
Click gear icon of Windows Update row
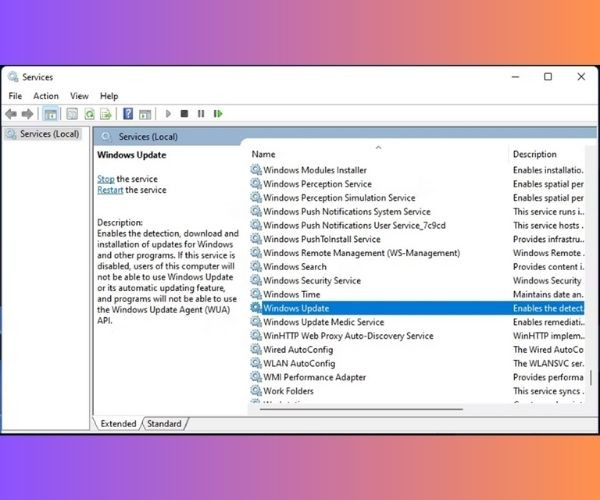256,308
